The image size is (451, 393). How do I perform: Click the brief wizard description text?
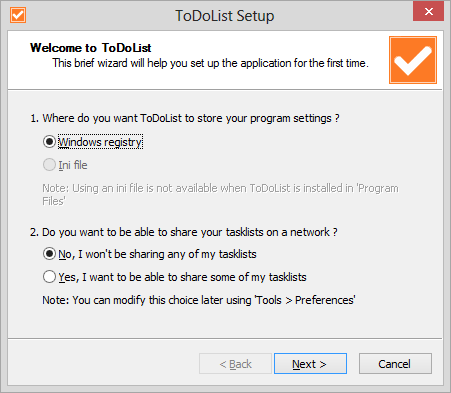click(210, 63)
